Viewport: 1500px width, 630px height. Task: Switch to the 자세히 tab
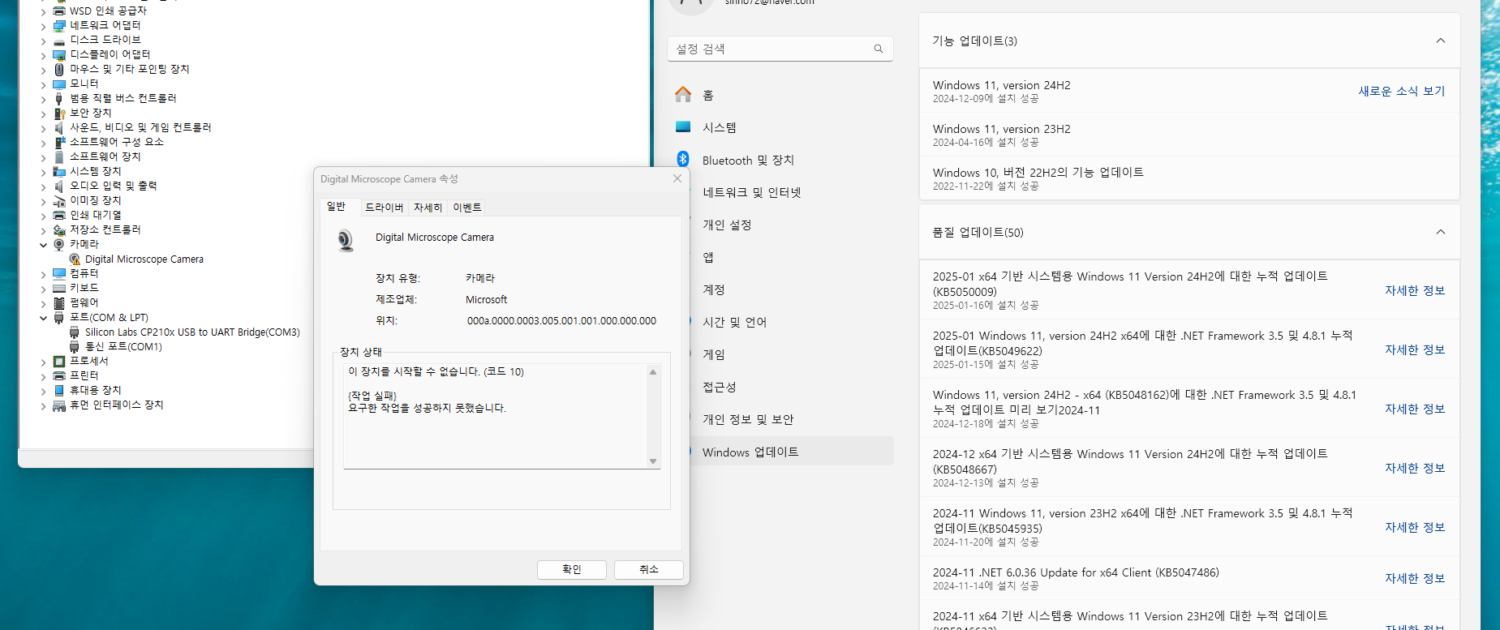point(428,207)
